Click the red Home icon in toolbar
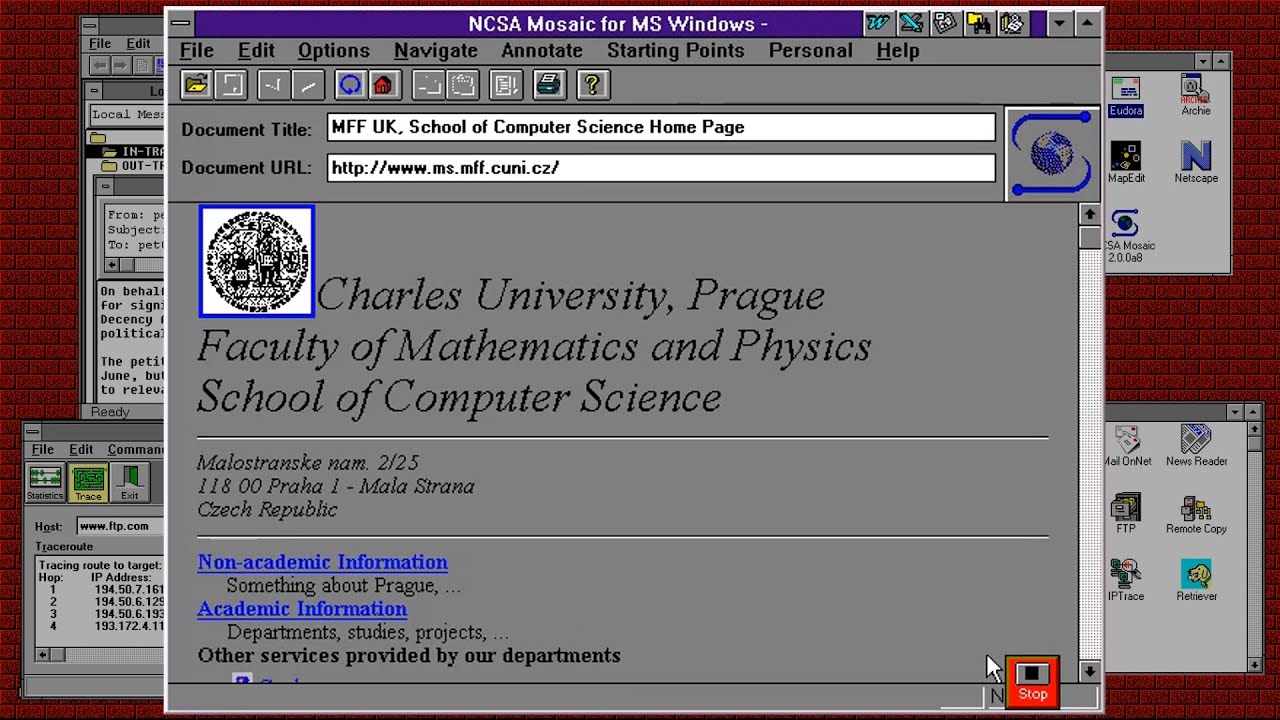Screen dimensions: 1280x720 383,85
